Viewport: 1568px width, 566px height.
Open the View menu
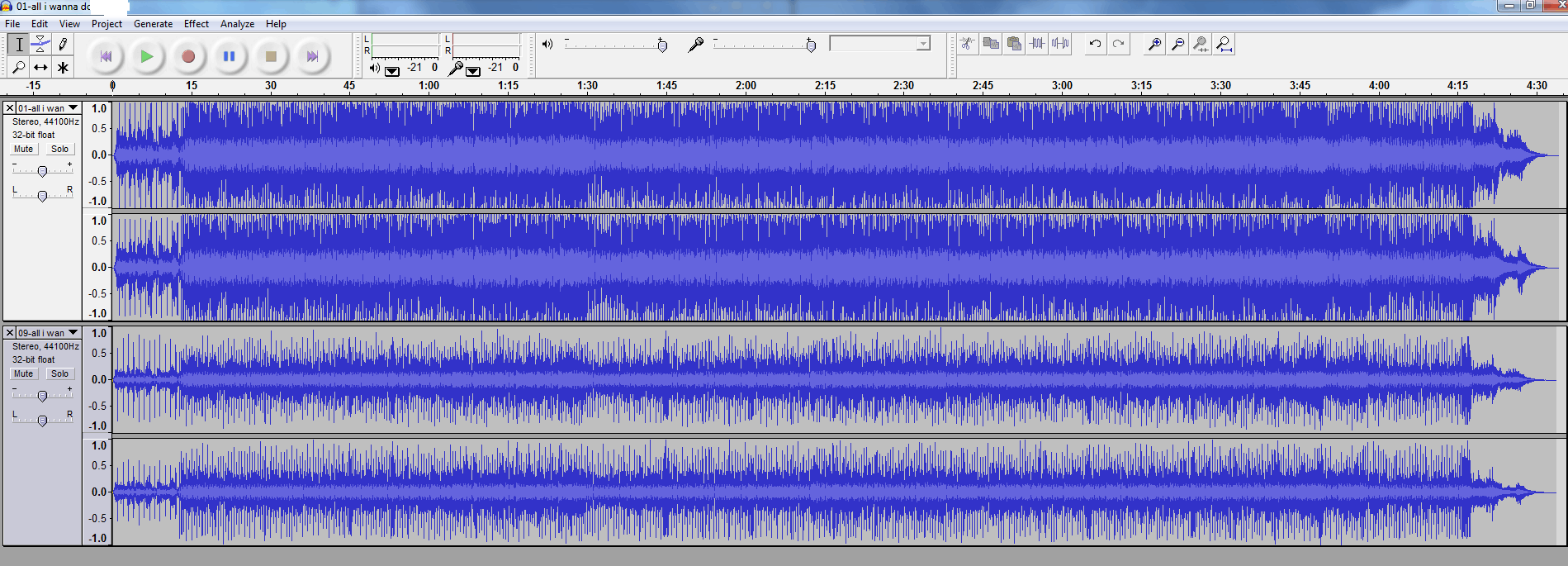coord(69,24)
